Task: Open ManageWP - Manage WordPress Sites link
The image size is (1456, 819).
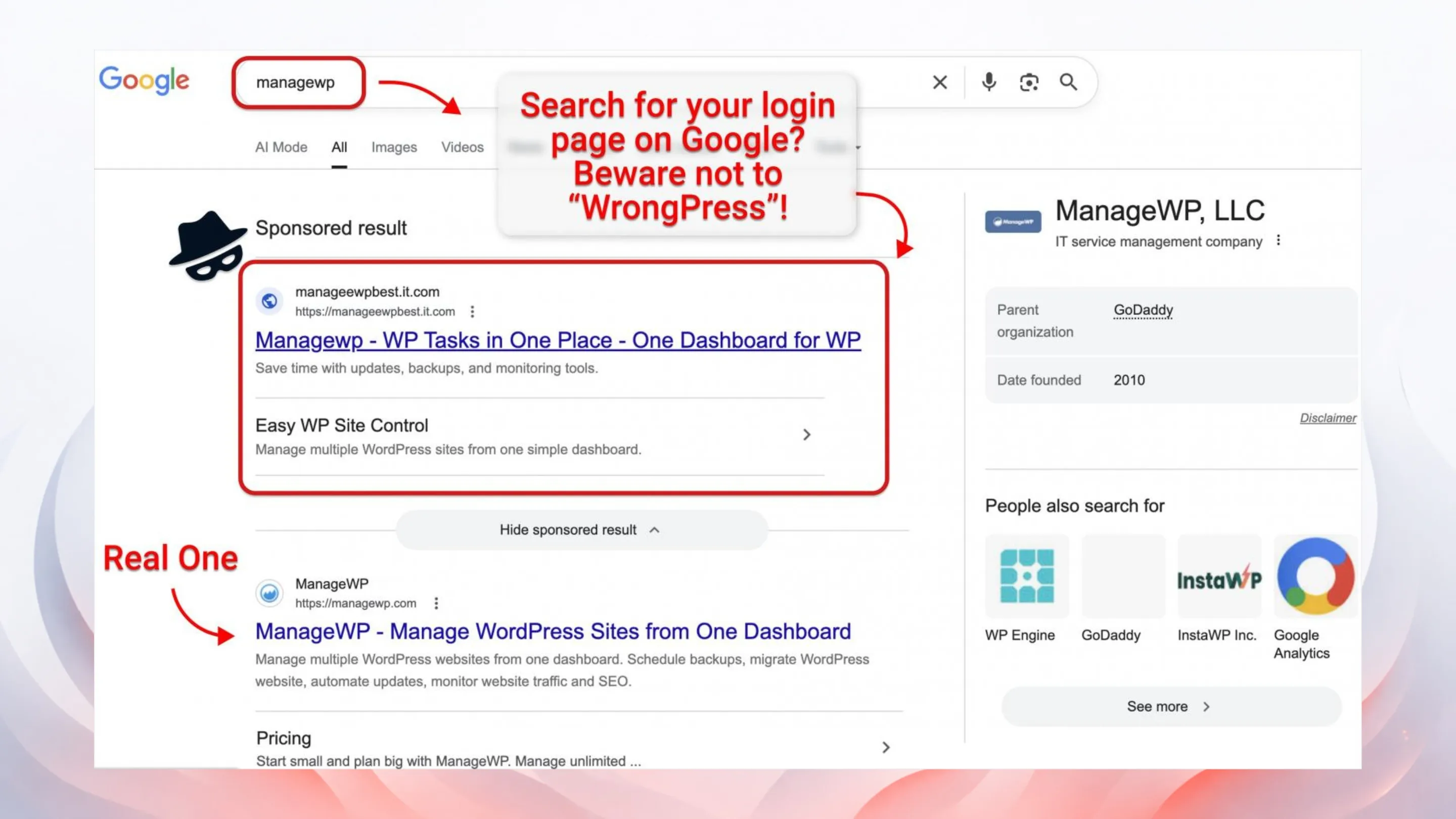Action: [553, 631]
